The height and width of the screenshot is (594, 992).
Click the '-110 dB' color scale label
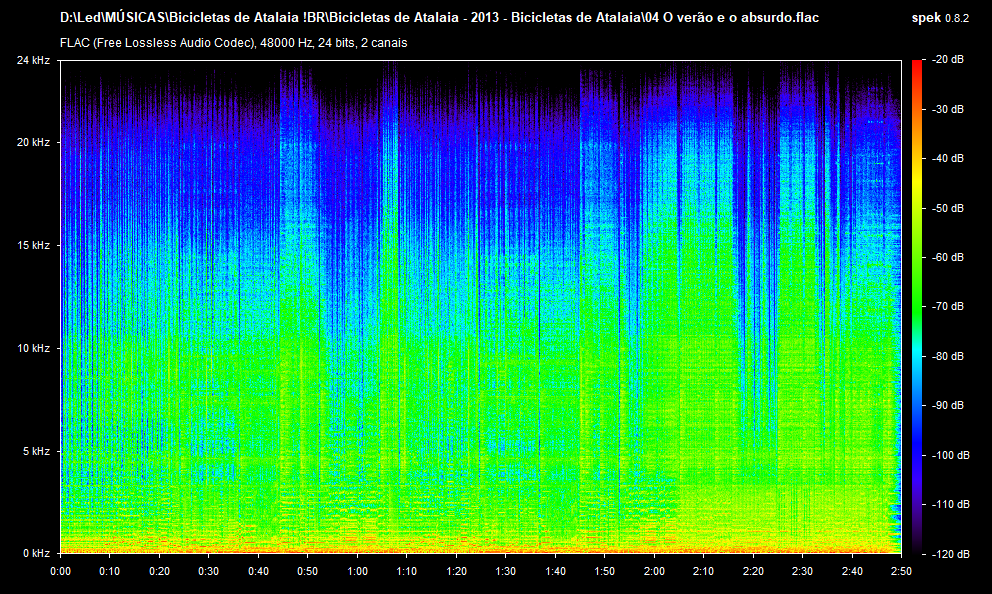tap(951, 504)
